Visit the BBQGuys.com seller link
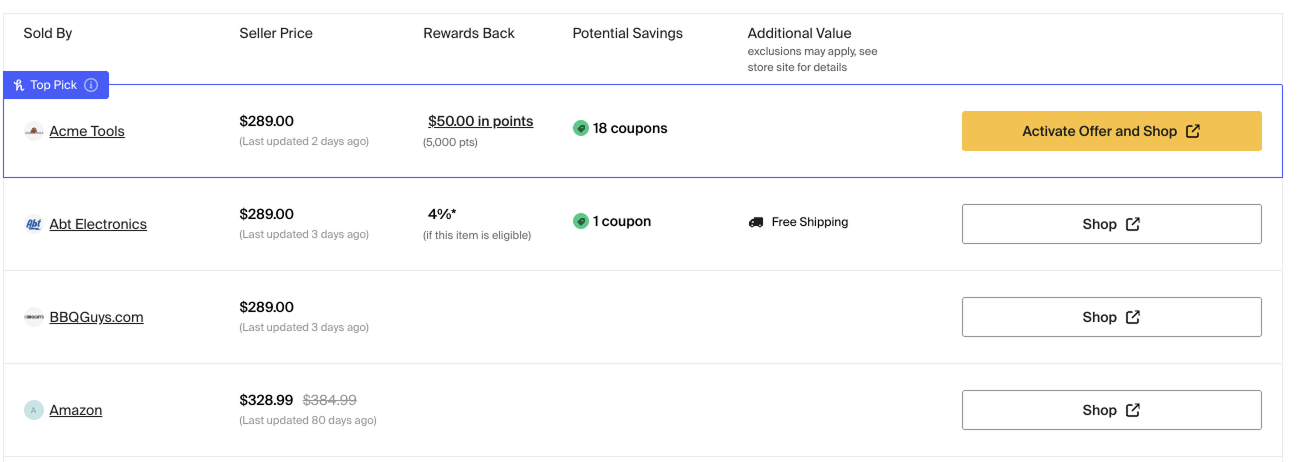Viewport: 1314px width, 462px height. pos(96,317)
